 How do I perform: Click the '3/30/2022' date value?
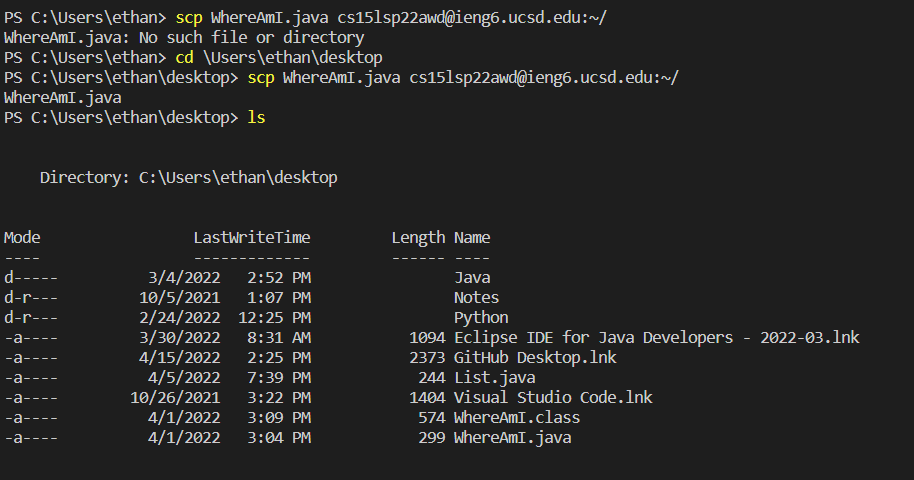[180, 338]
